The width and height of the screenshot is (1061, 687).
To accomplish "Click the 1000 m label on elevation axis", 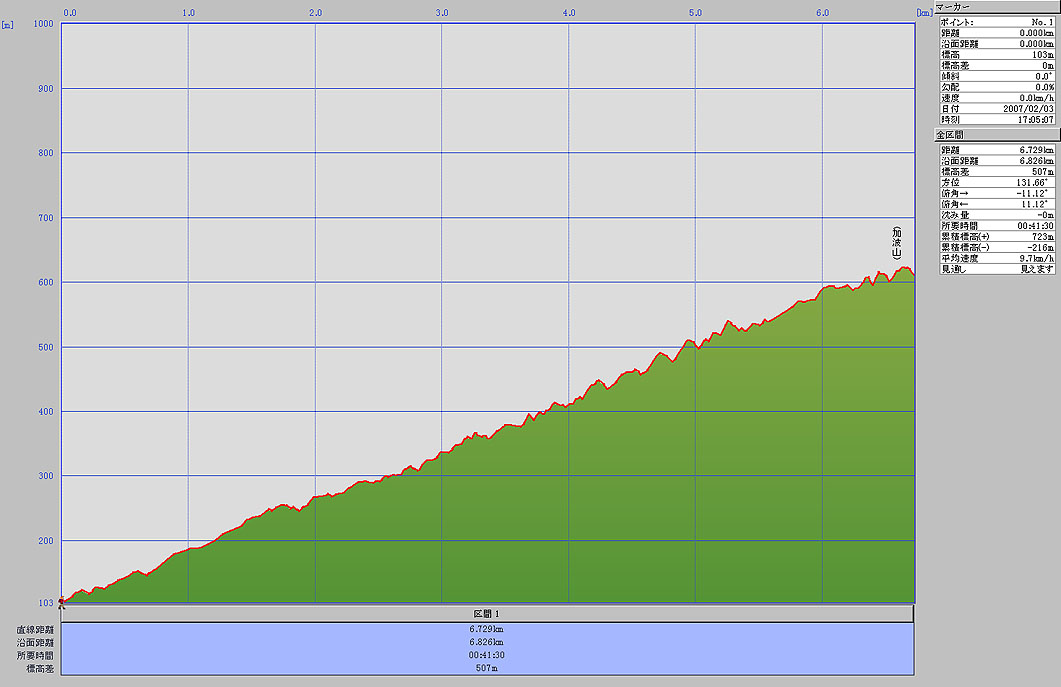I will pos(43,24).
